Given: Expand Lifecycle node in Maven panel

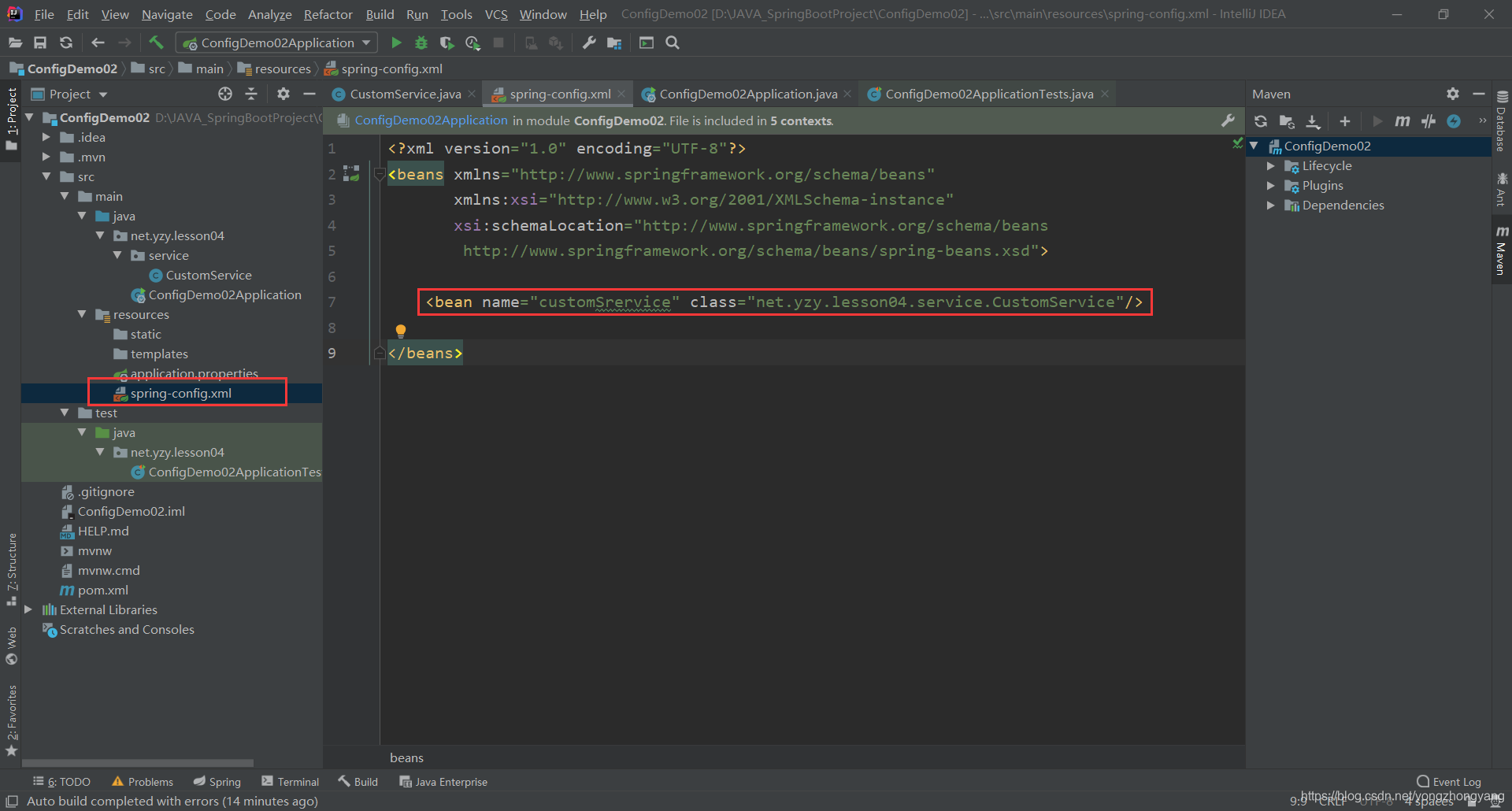Looking at the screenshot, I should [x=1270, y=166].
